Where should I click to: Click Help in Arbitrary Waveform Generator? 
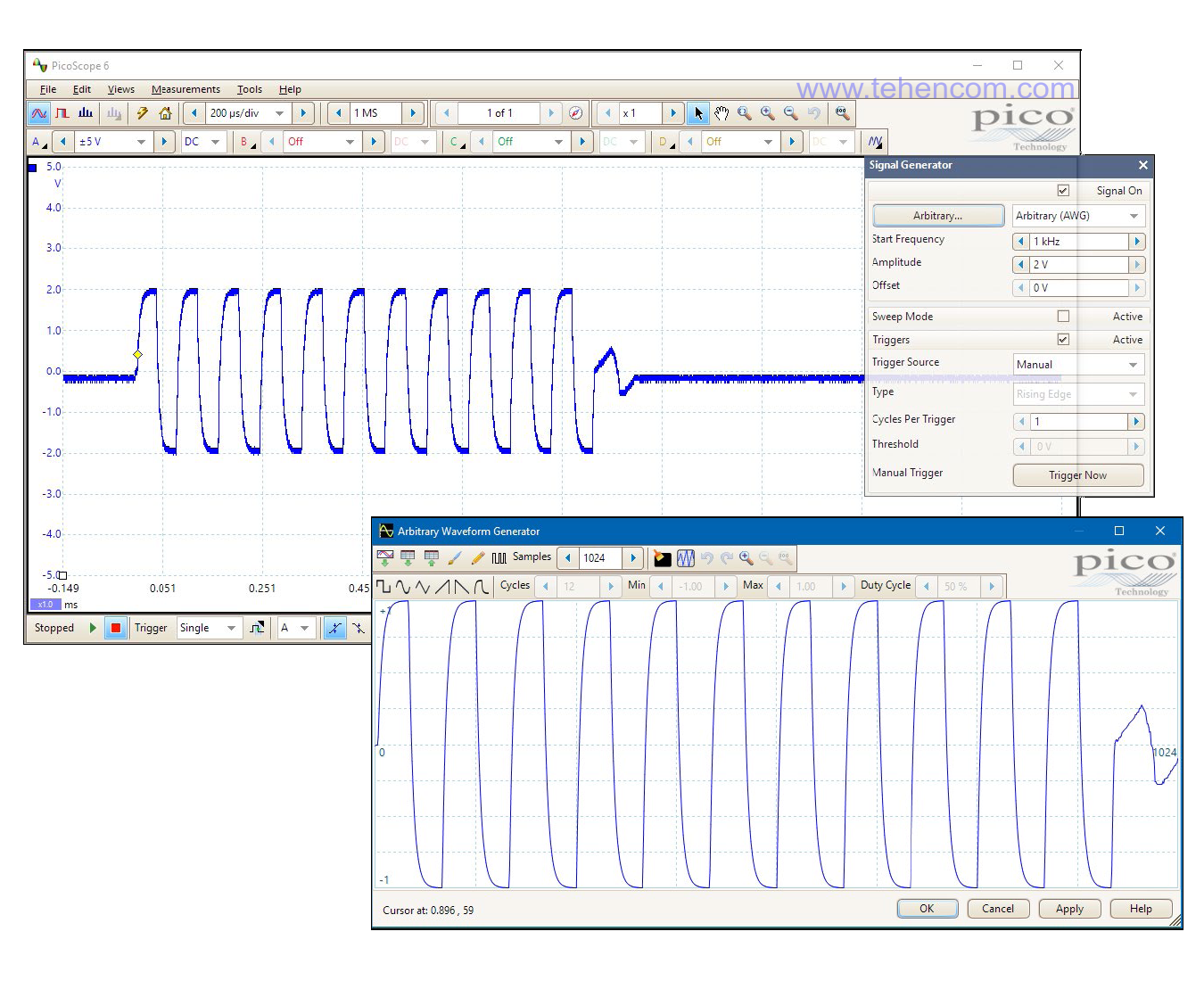tap(1141, 909)
